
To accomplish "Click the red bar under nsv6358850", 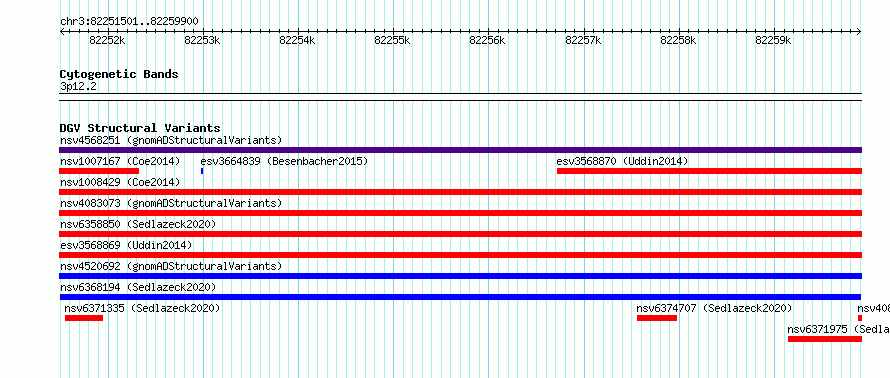I will (460, 234).
